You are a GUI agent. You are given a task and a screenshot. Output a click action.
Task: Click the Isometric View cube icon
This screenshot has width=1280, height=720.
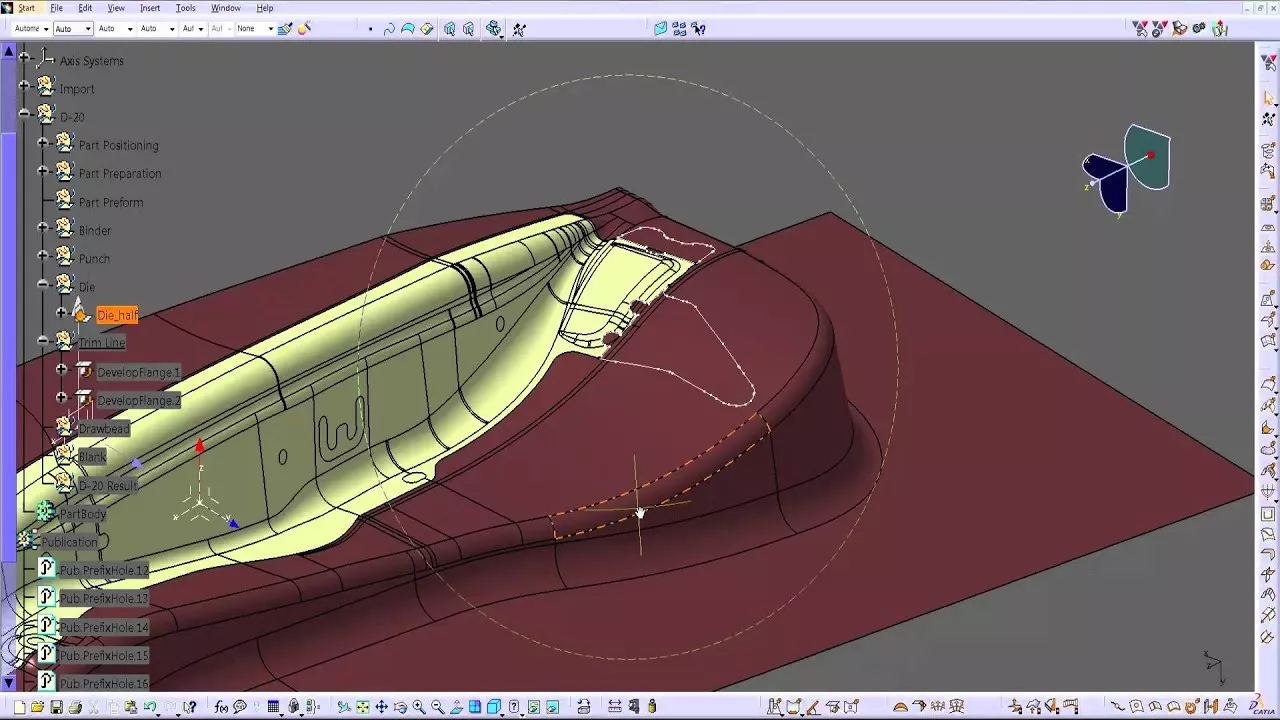(x=494, y=707)
